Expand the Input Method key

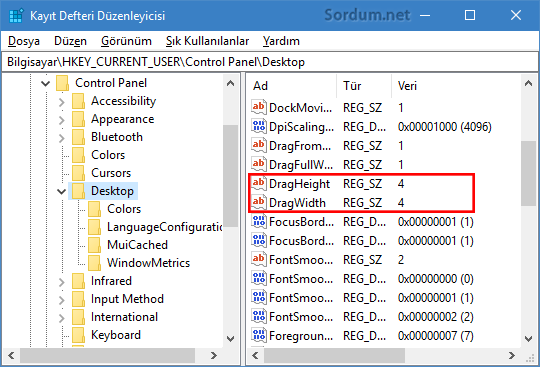(x=62, y=299)
